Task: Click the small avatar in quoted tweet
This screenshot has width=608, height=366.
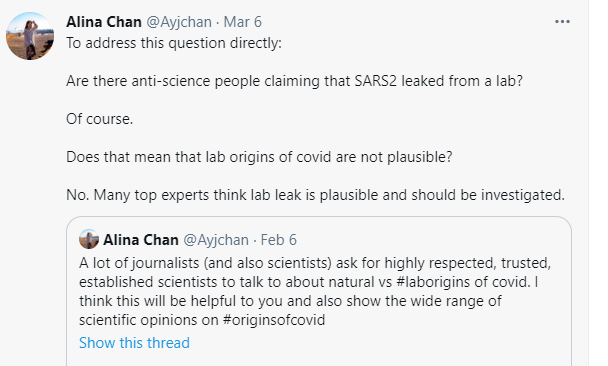Action: click(89, 239)
